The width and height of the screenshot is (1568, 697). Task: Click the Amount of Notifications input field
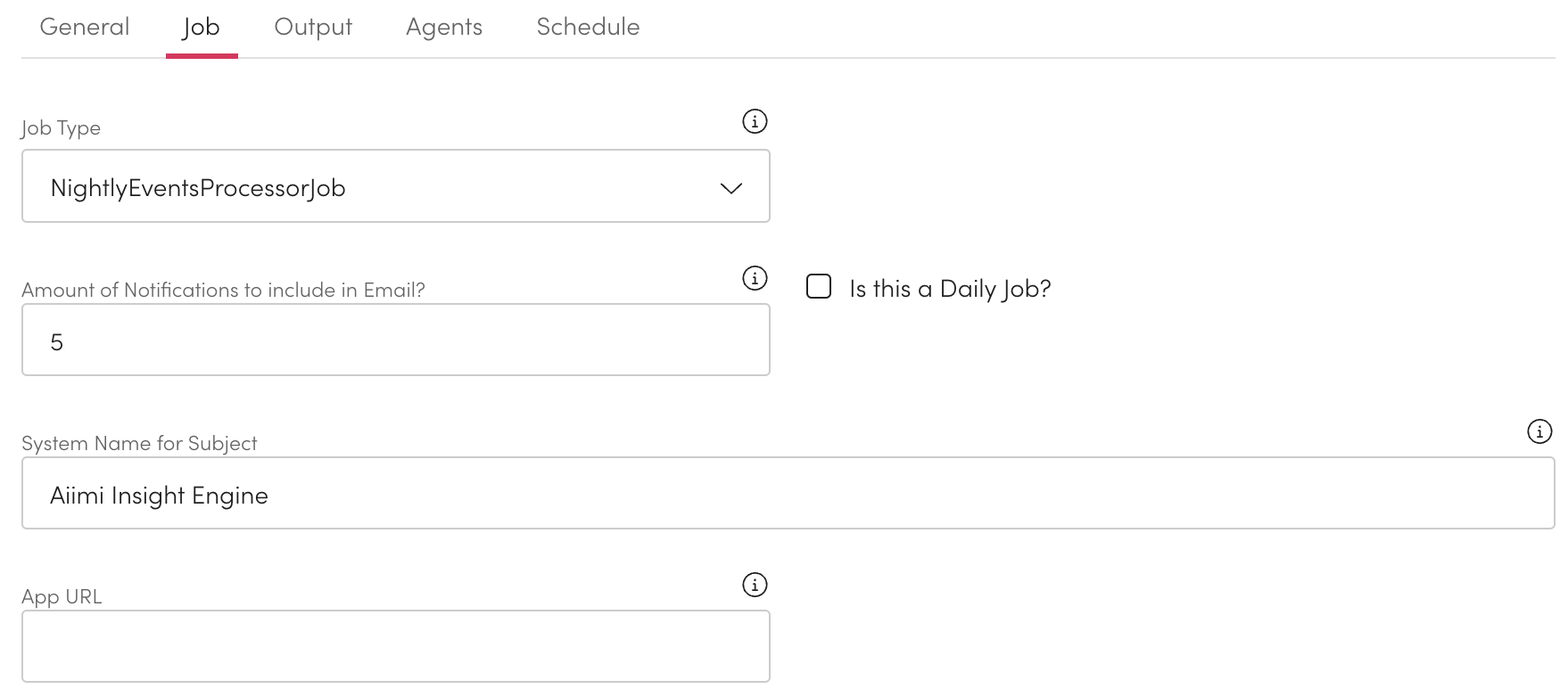tap(395, 340)
